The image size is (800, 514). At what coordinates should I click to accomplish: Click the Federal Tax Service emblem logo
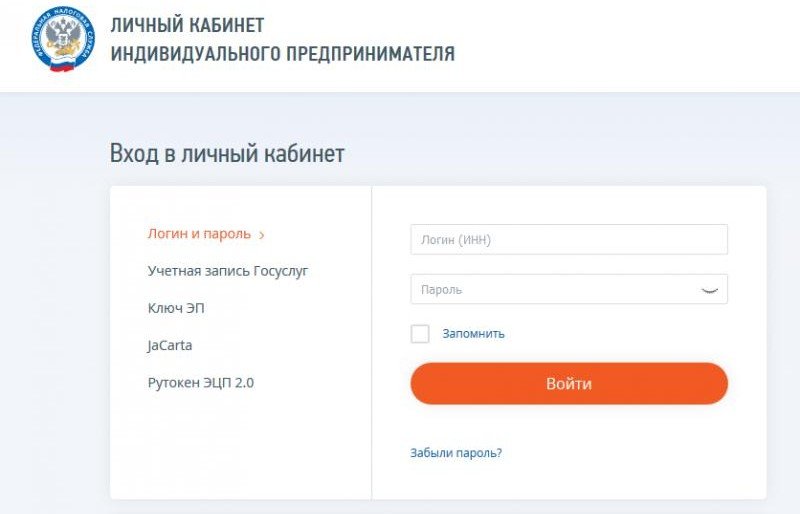coord(63,40)
